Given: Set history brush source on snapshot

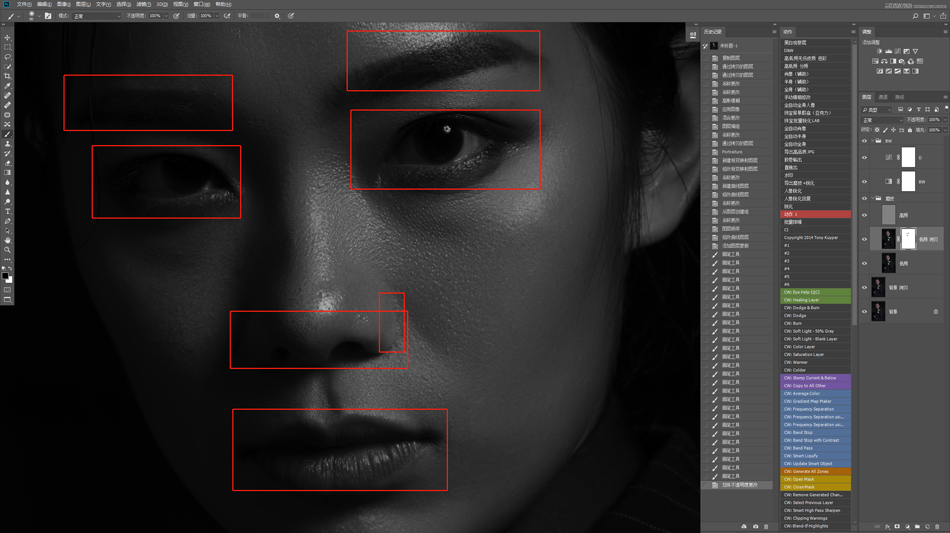Looking at the screenshot, I should point(706,45).
